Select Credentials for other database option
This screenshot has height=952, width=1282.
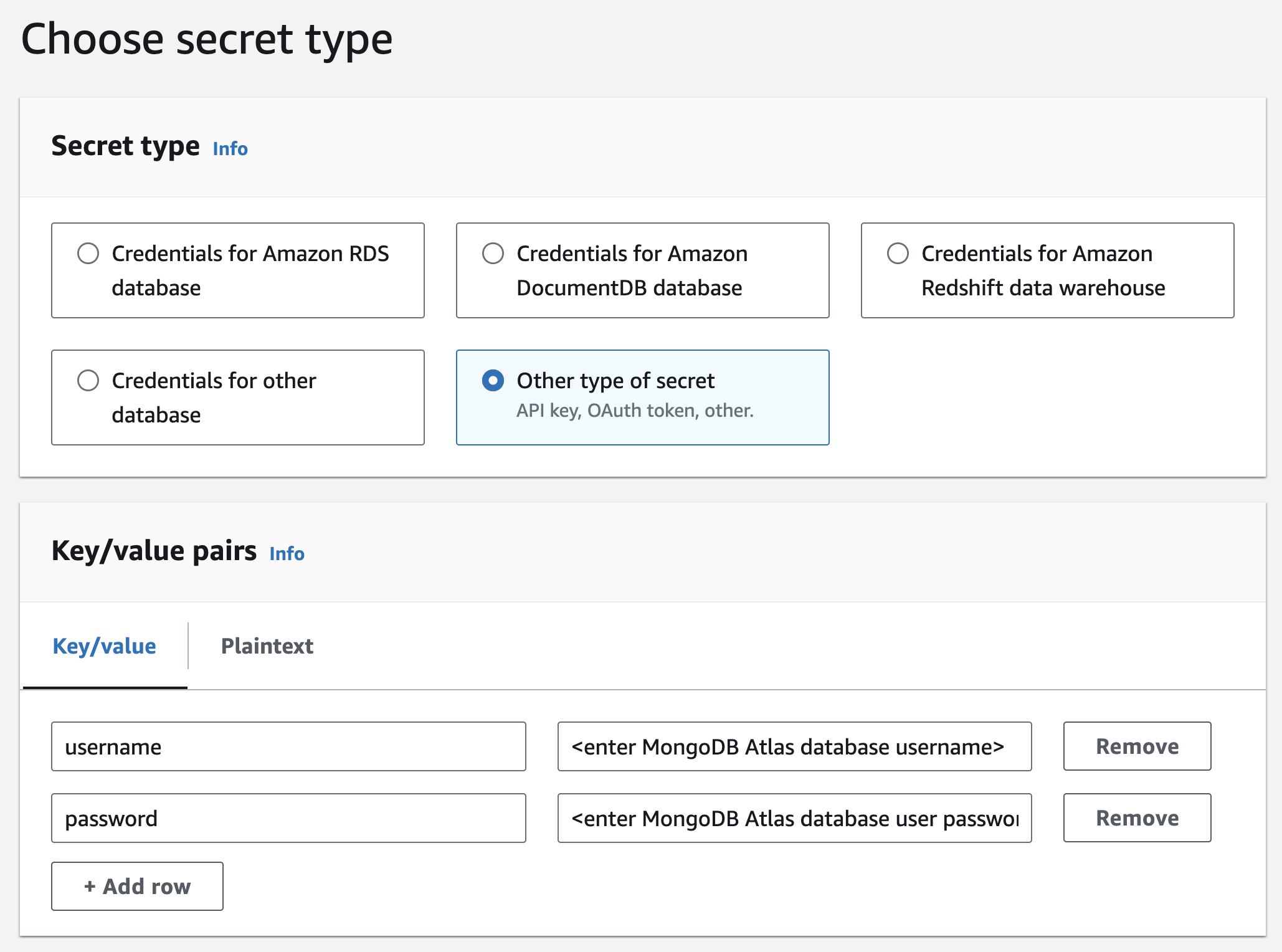88,381
